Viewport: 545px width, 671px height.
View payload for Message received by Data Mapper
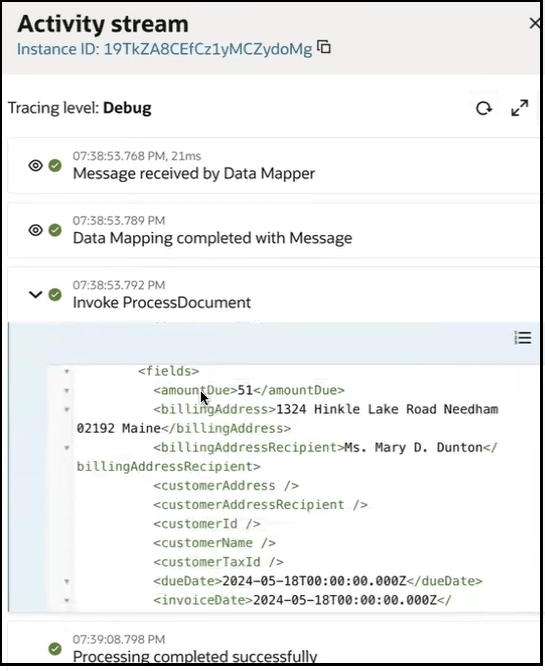coord(36,166)
